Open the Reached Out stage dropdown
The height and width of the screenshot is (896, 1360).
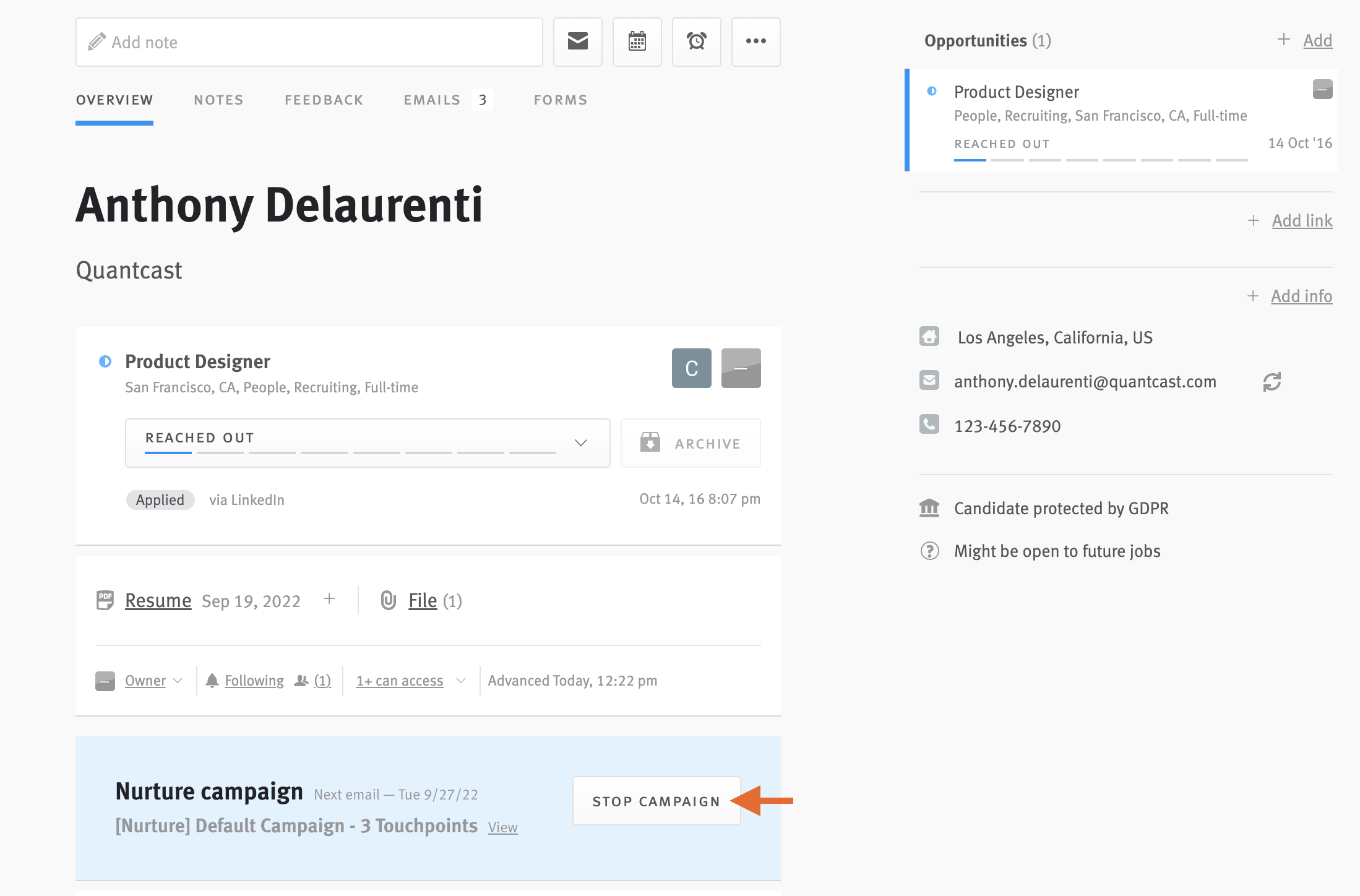tap(368, 443)
